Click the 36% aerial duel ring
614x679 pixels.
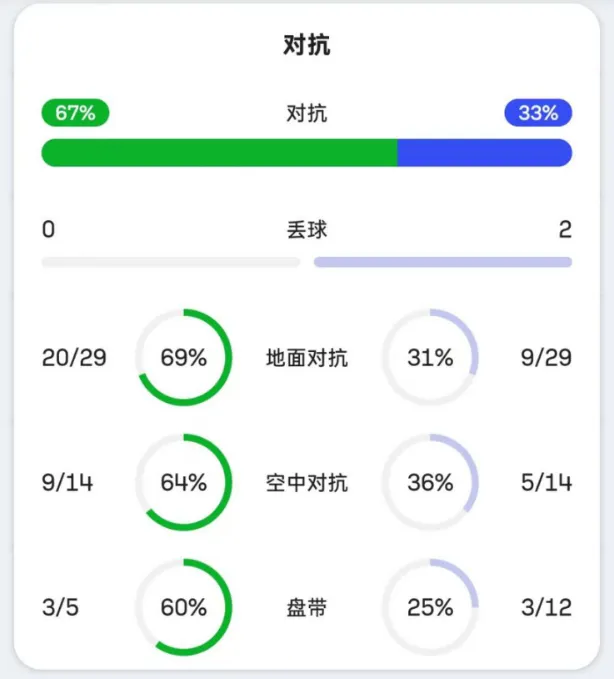click(430, 483)
